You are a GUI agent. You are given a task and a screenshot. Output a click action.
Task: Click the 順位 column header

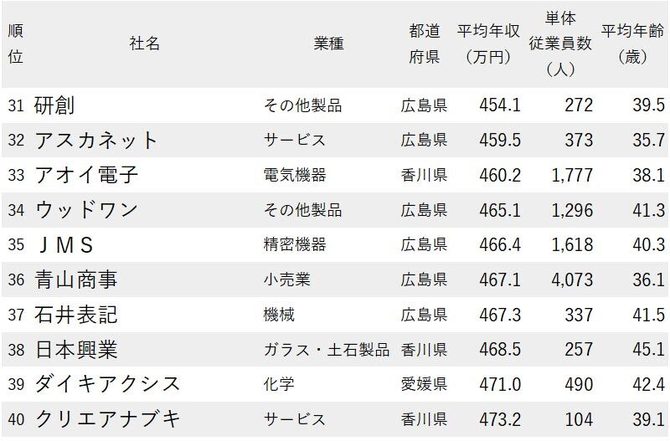15,43
